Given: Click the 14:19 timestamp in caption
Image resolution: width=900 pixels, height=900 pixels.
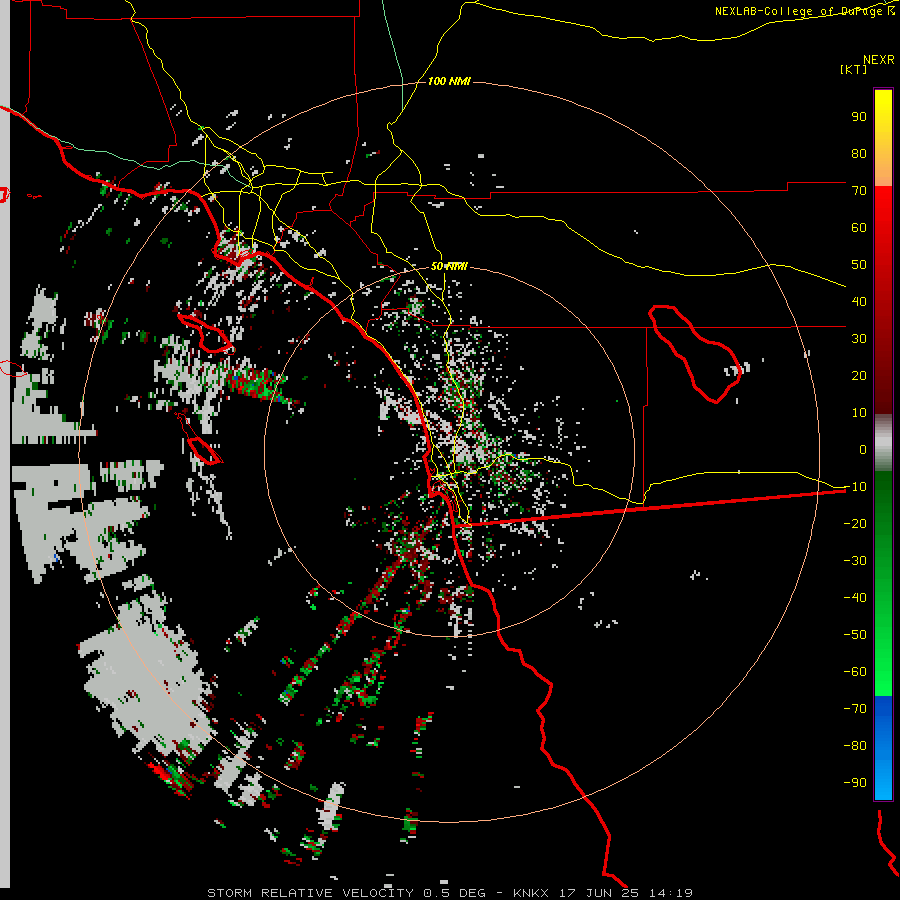Looking at the screenshot, I should [x=670, y=893].
